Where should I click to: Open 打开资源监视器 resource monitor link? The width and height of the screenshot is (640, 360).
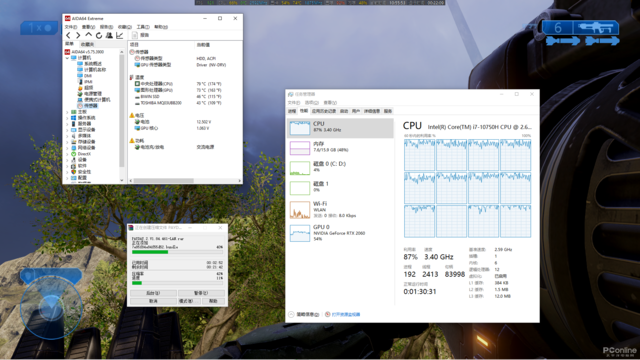point(342,314)
